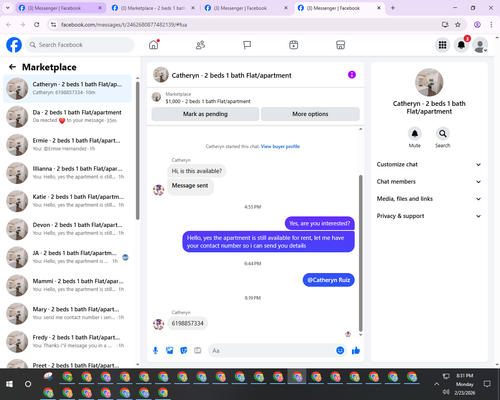Open the Pages flag icon
This screenshot has height=400, width=500.
247,45
